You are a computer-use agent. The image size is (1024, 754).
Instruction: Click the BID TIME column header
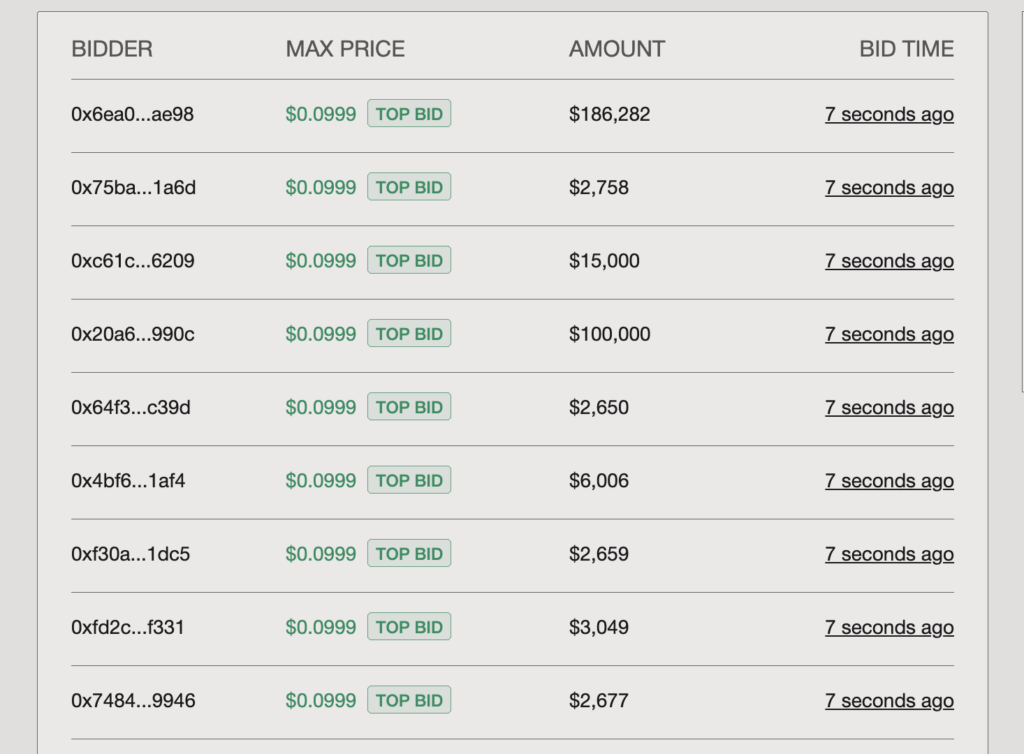[906, 49]
